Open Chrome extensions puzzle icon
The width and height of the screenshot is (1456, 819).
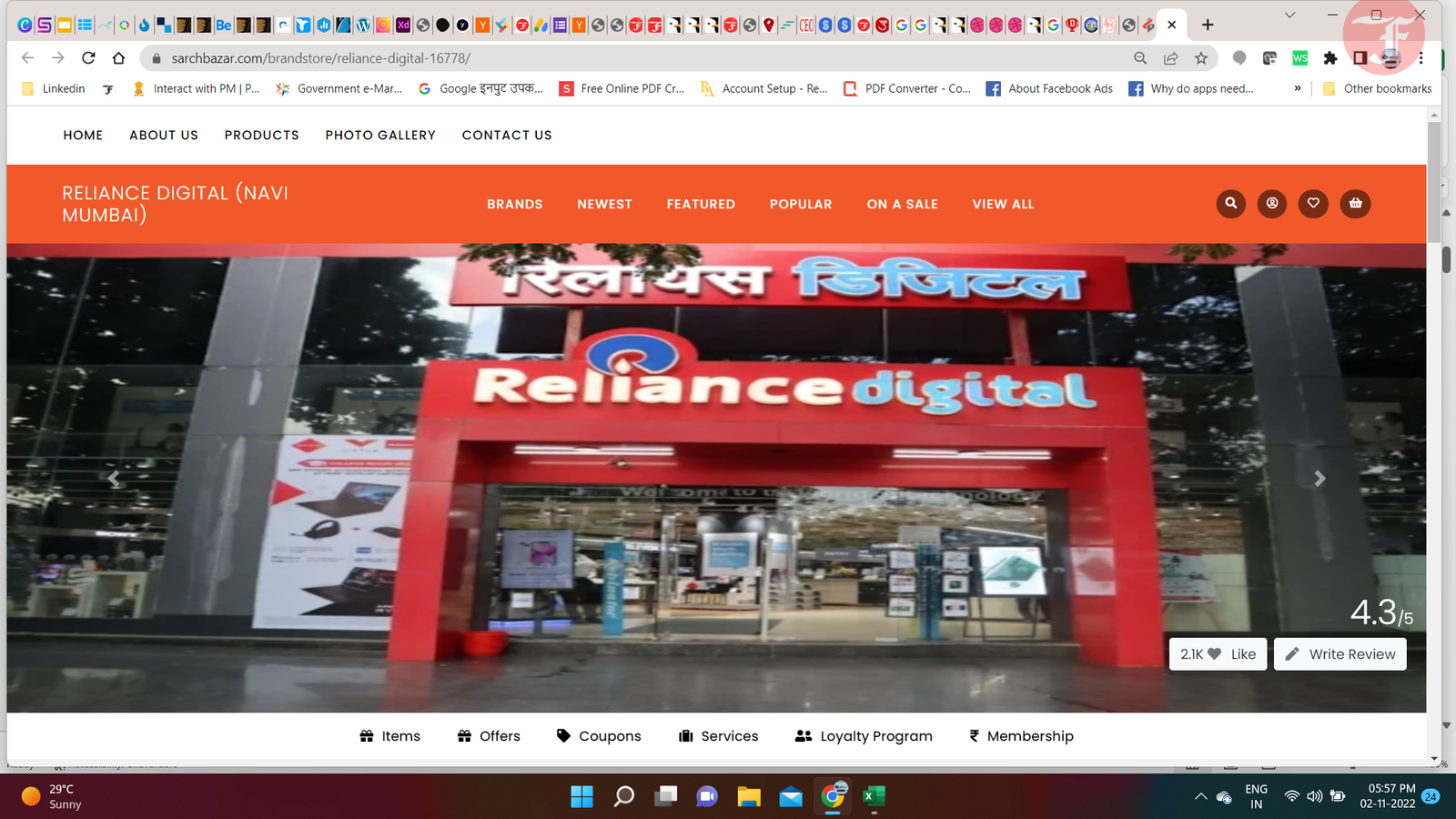1330,58
